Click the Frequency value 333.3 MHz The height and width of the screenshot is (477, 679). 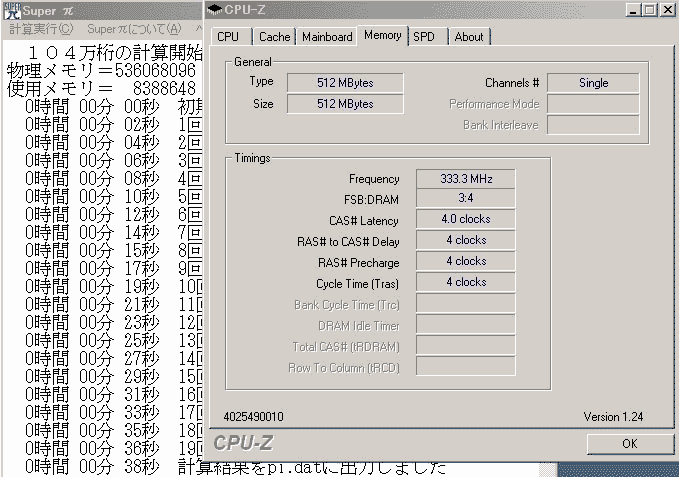click(466, 179)
